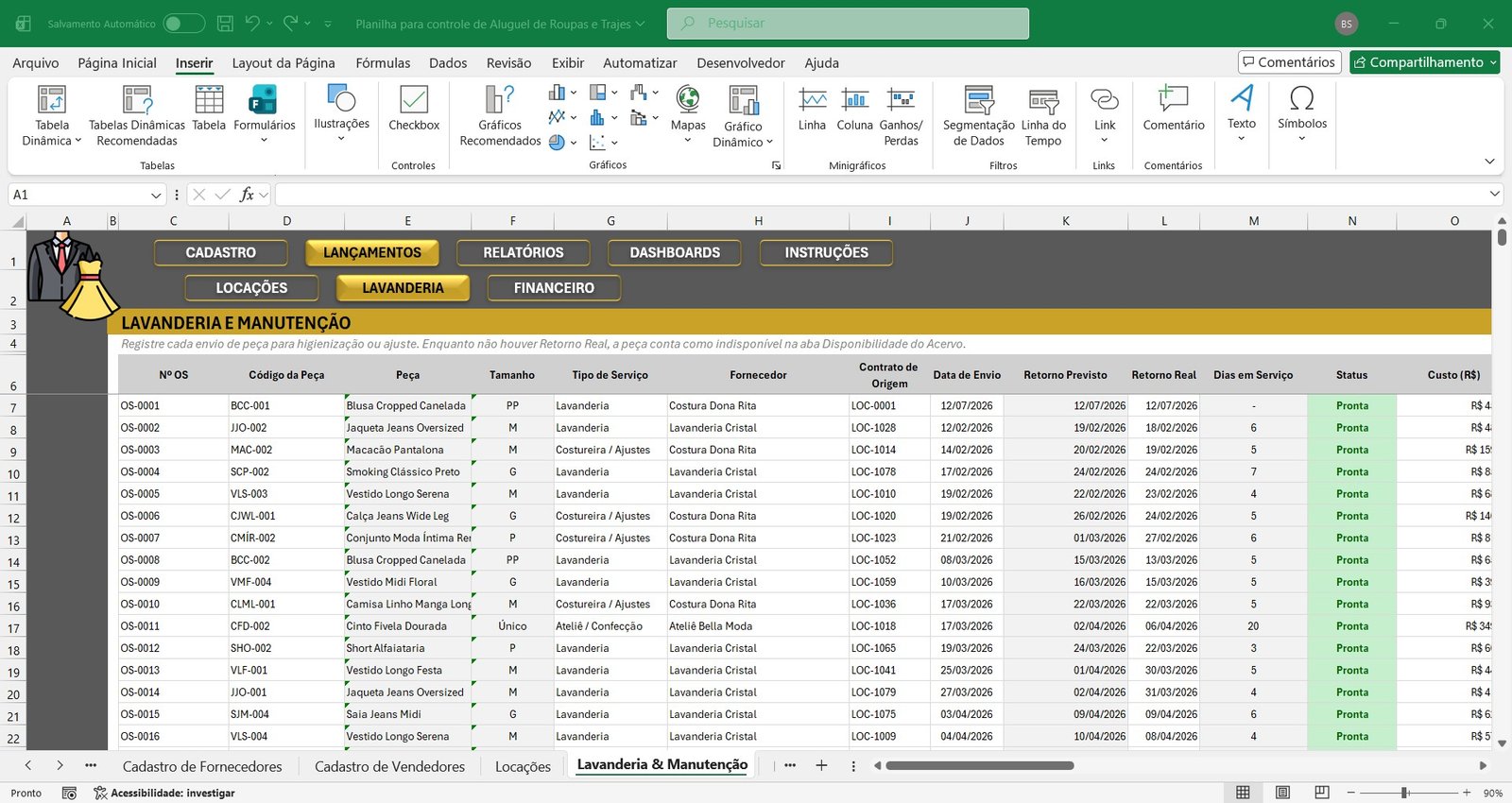Viewport: 1512px width, 803px height.
Task: Insert a Tabela from the ribbon
Action: (x=209, y=108)
